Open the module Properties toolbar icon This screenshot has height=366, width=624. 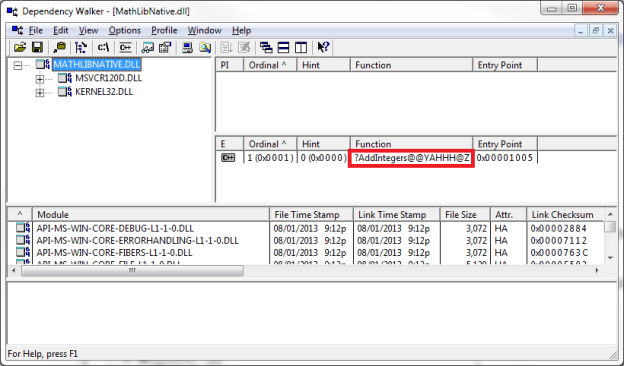[165, 48]
